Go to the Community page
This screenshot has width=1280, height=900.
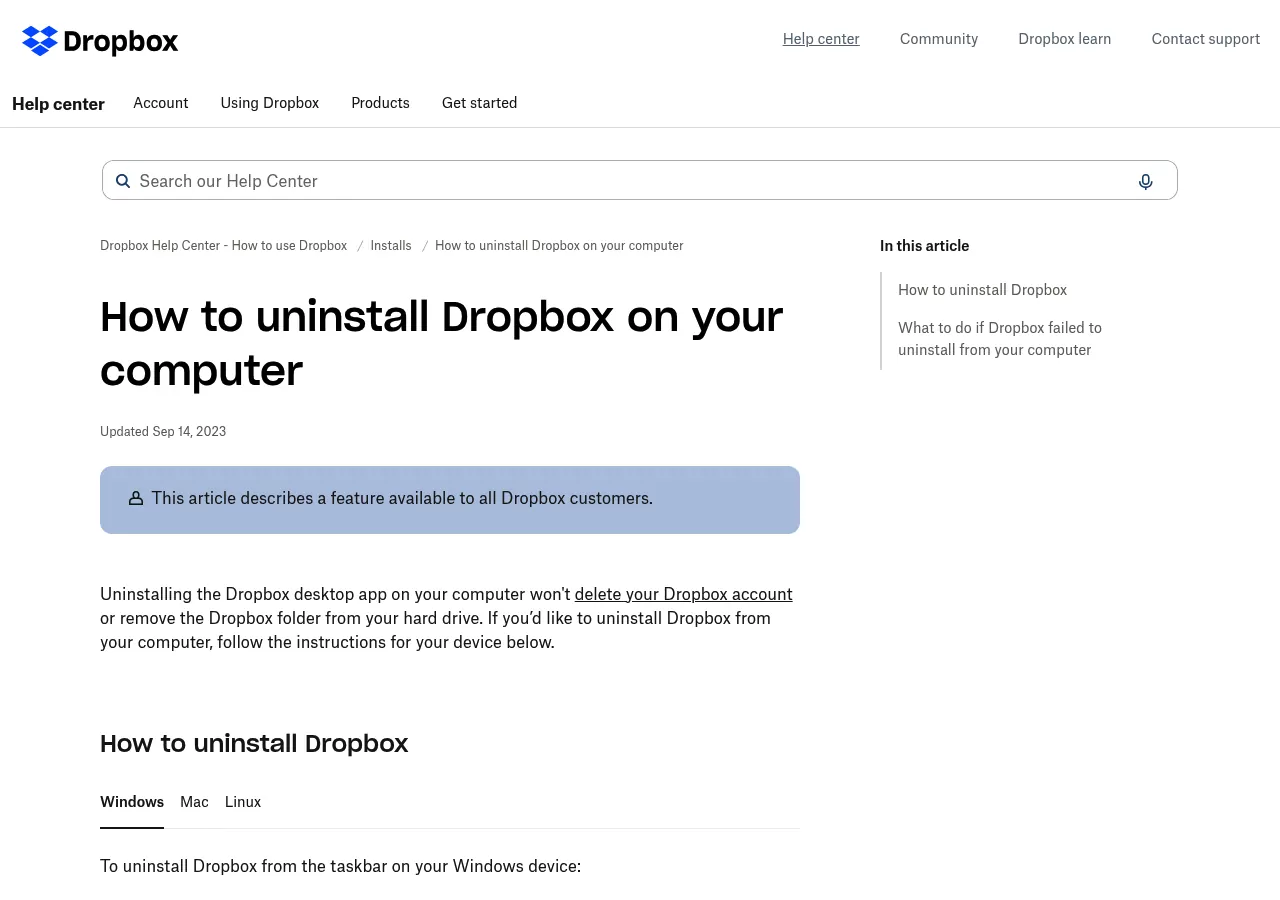pyautogui.click(x=939, y=39)
